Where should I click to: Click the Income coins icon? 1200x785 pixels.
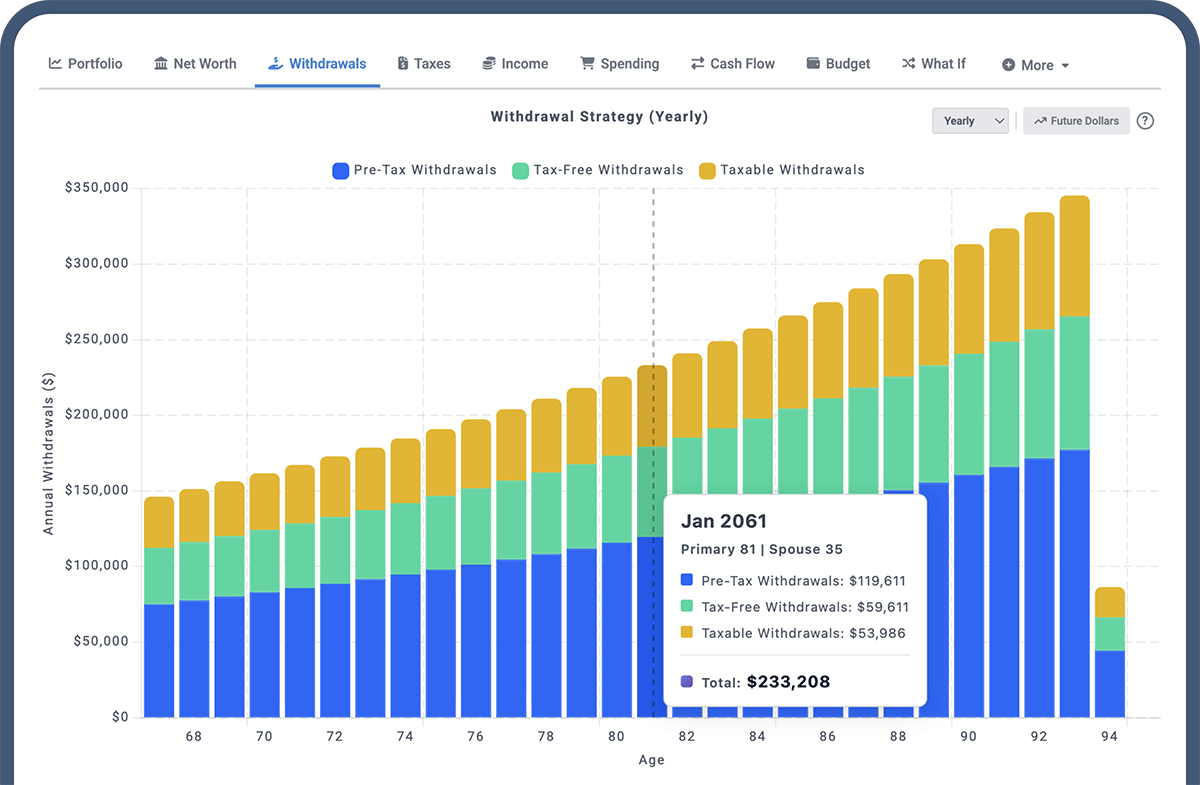point(488,63)
